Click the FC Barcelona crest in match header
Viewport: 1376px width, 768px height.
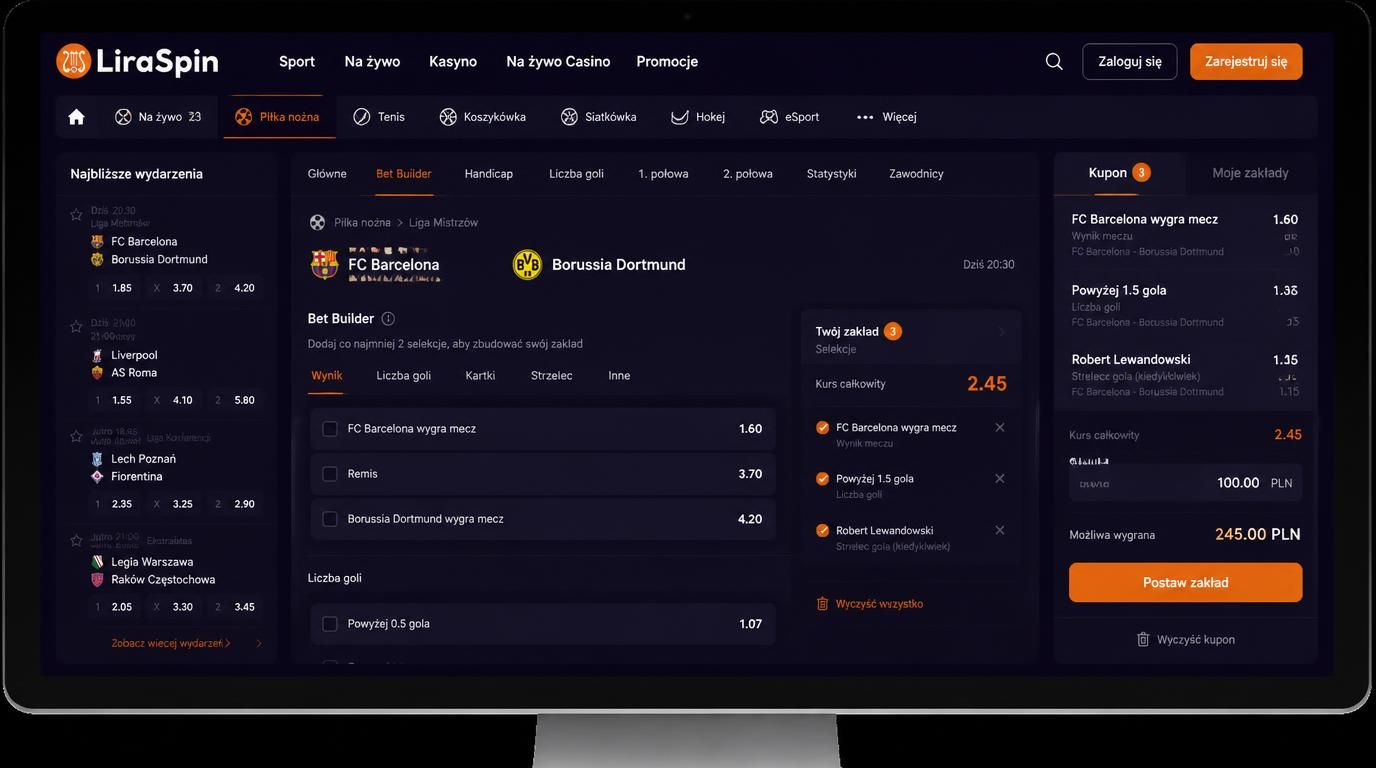pyautogui.click(x=325, y=265)
